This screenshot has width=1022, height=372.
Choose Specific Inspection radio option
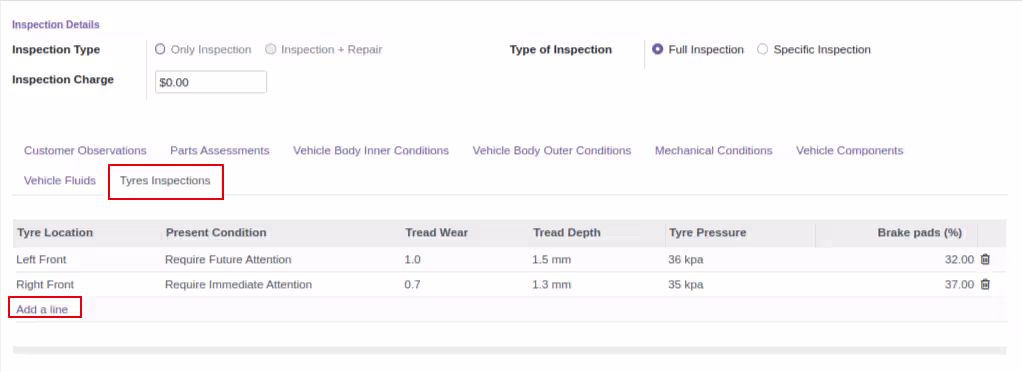point(763,50)
